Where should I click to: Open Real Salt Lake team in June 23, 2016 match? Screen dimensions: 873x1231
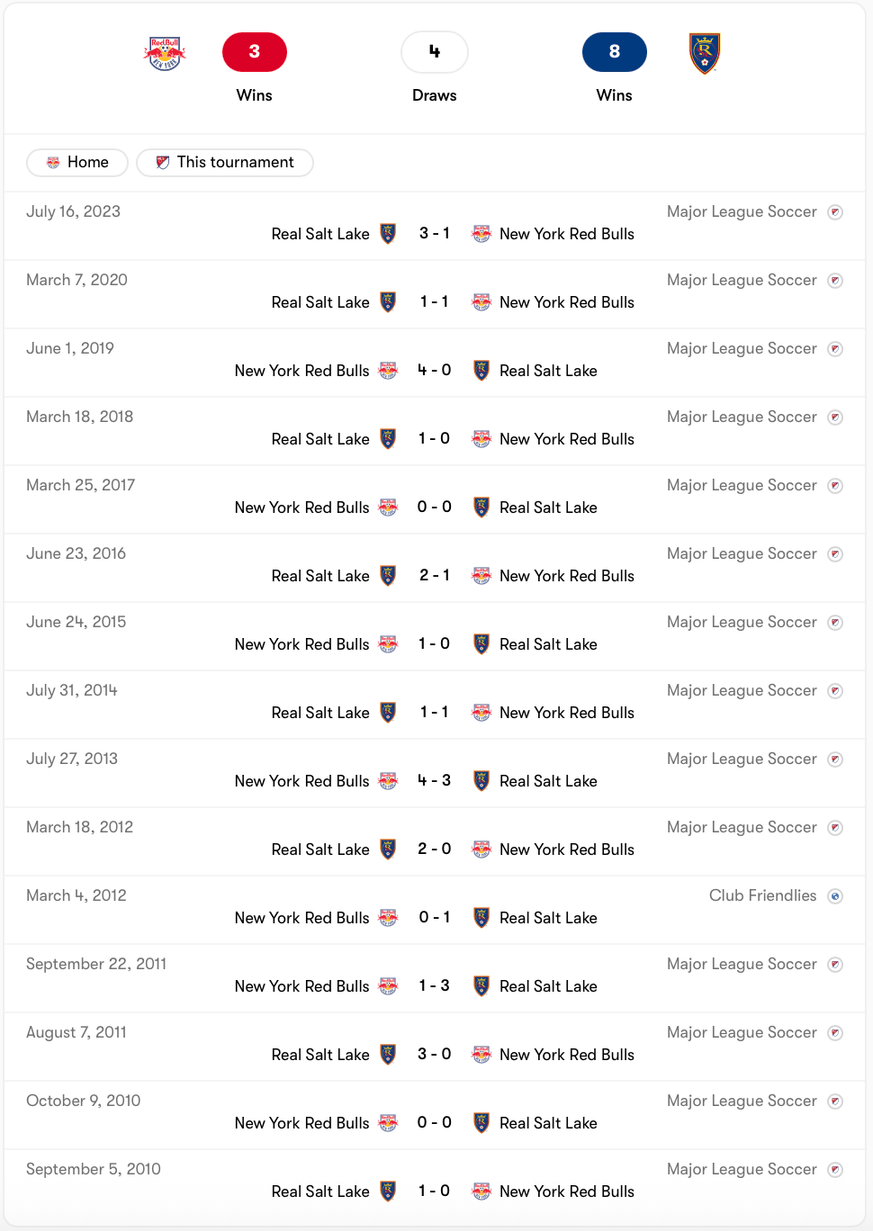pos(320,576)
